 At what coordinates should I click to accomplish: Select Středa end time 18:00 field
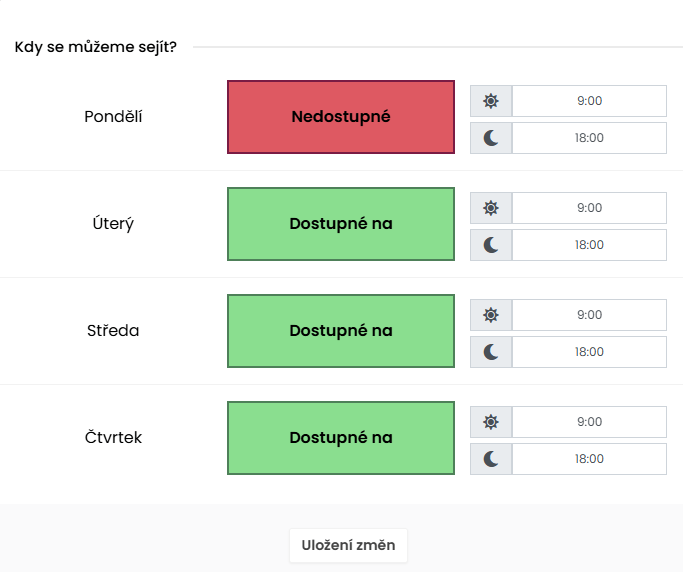click(x=589, y=352)
